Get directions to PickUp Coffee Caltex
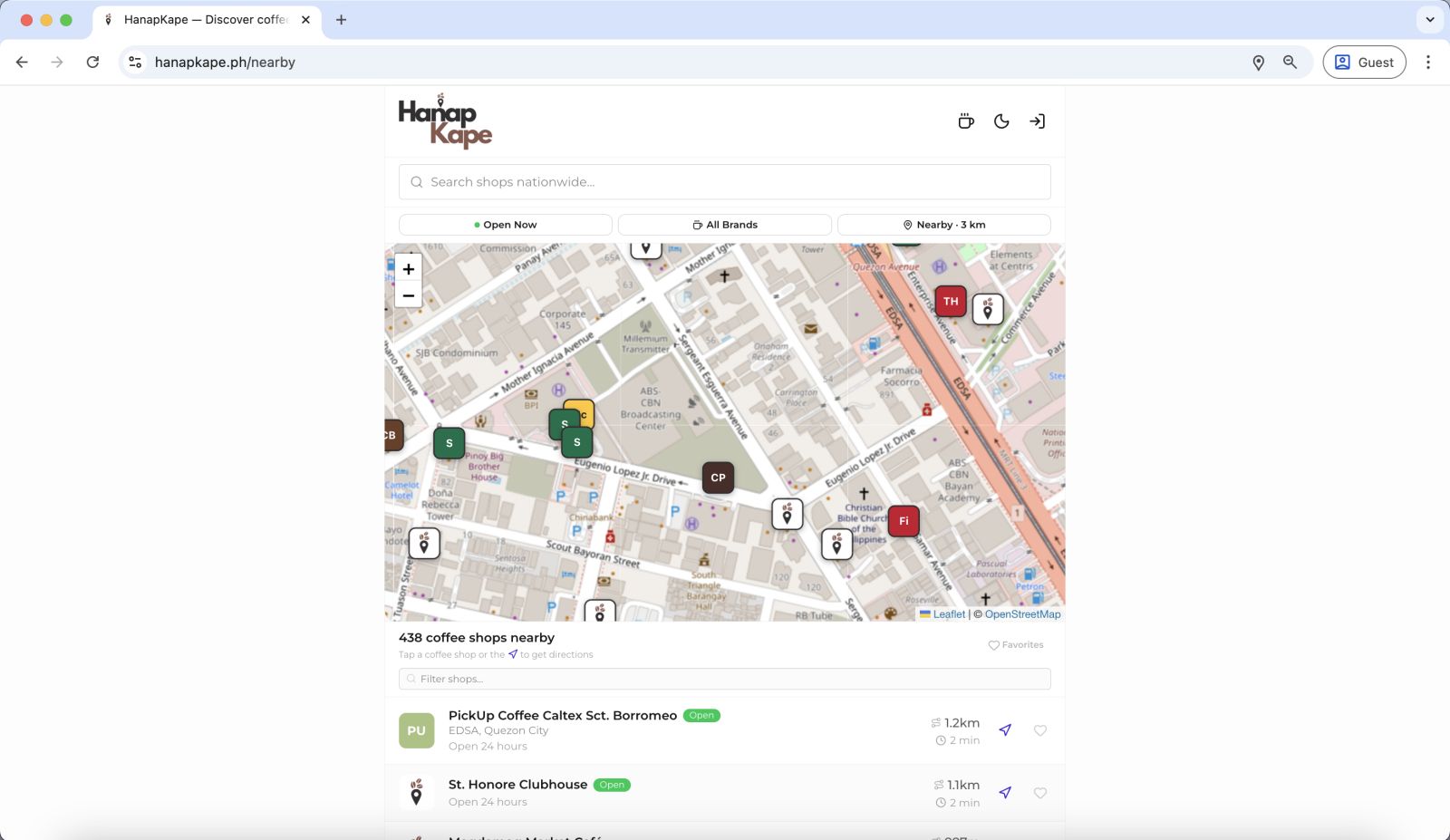Image resolution: width=1450 pixels, height=840 pixels. [1005, 730]
